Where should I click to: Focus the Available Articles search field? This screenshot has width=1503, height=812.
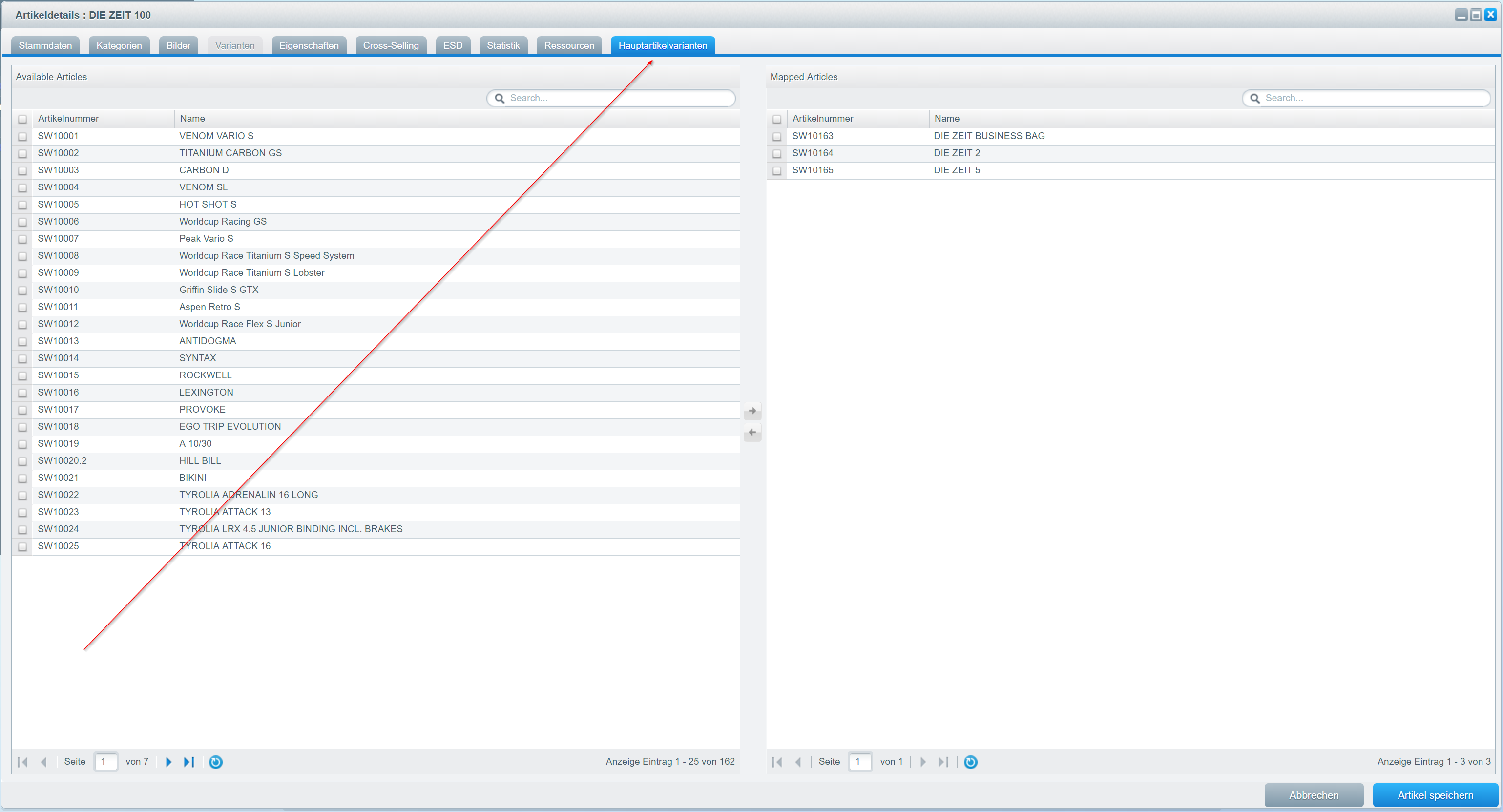(x=611, y=98)
